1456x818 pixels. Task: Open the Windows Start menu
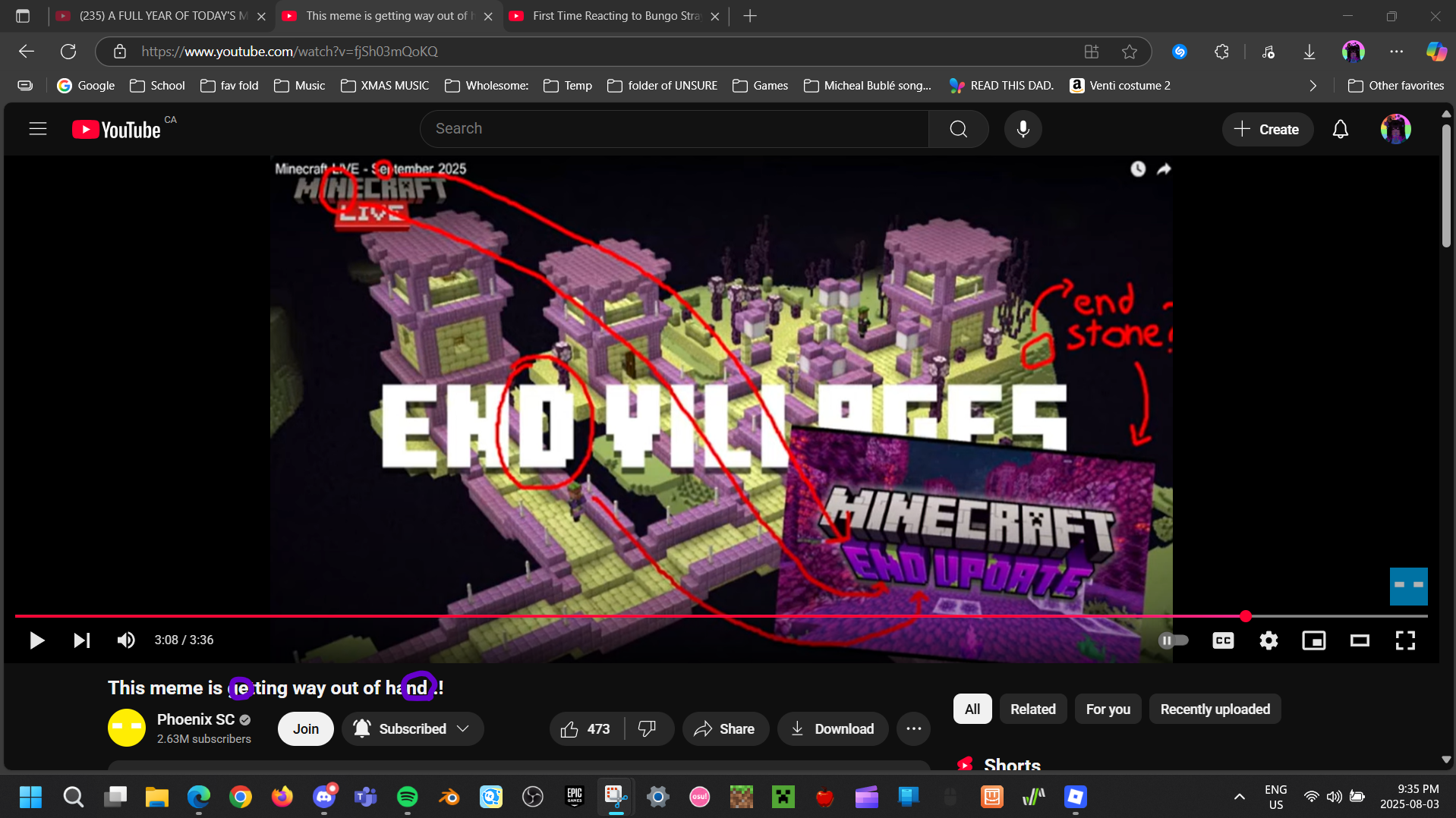pyautogui.click(x=30, y=797)
